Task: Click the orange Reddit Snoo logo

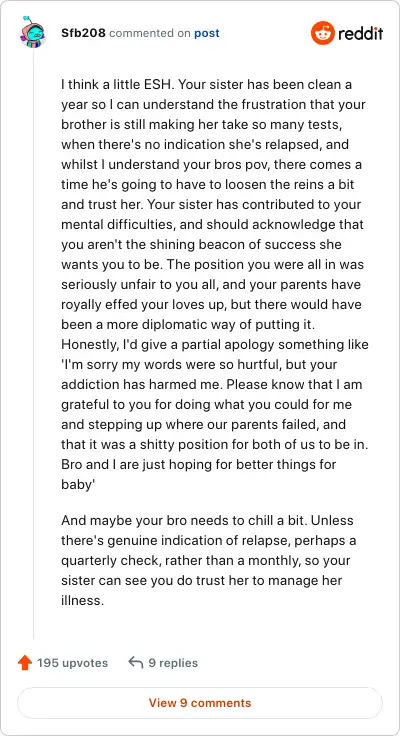Action: tap(323, 33)
